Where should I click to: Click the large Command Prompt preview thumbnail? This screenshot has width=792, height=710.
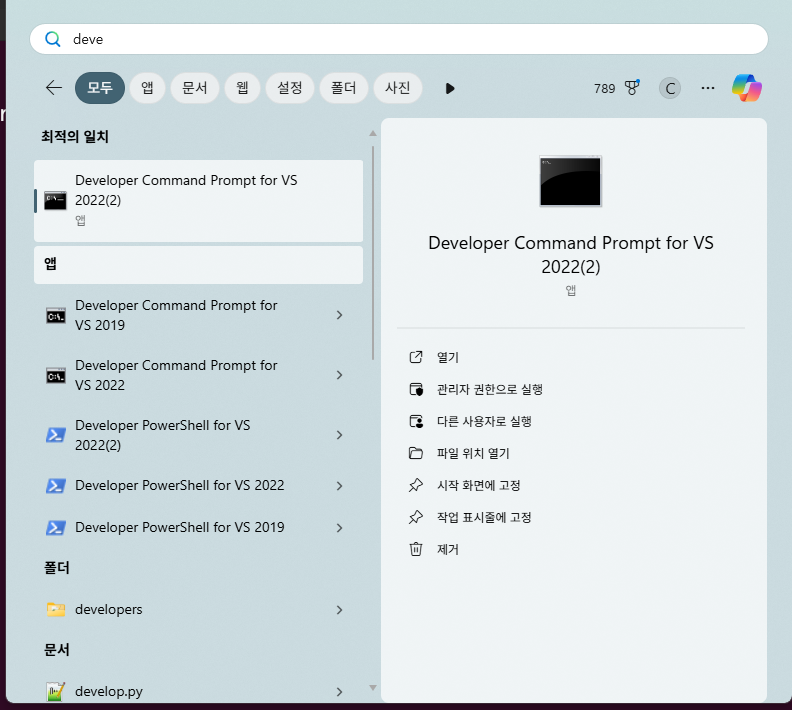(570, 181)
